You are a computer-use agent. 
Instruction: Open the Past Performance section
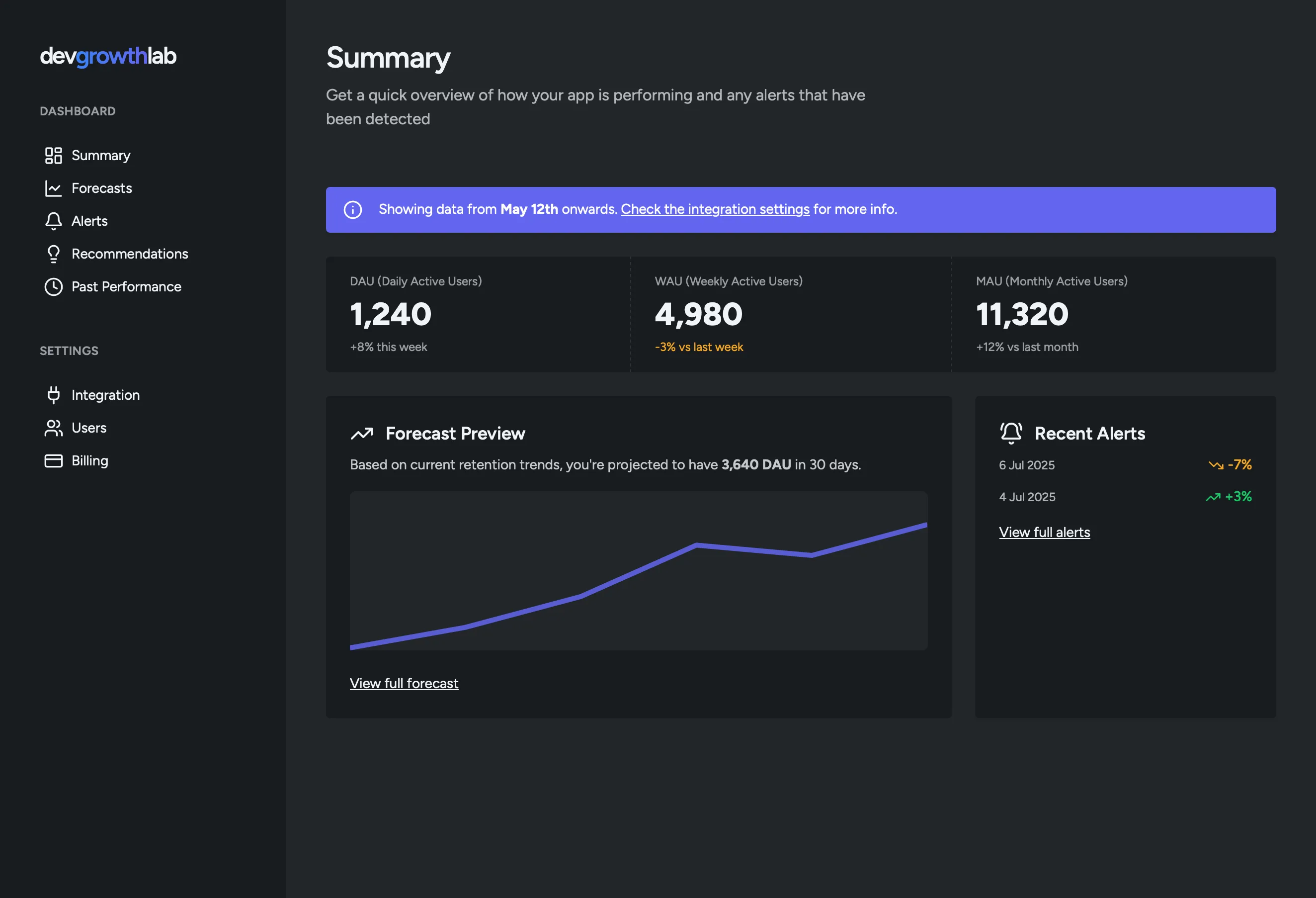(x=126, y=287)
